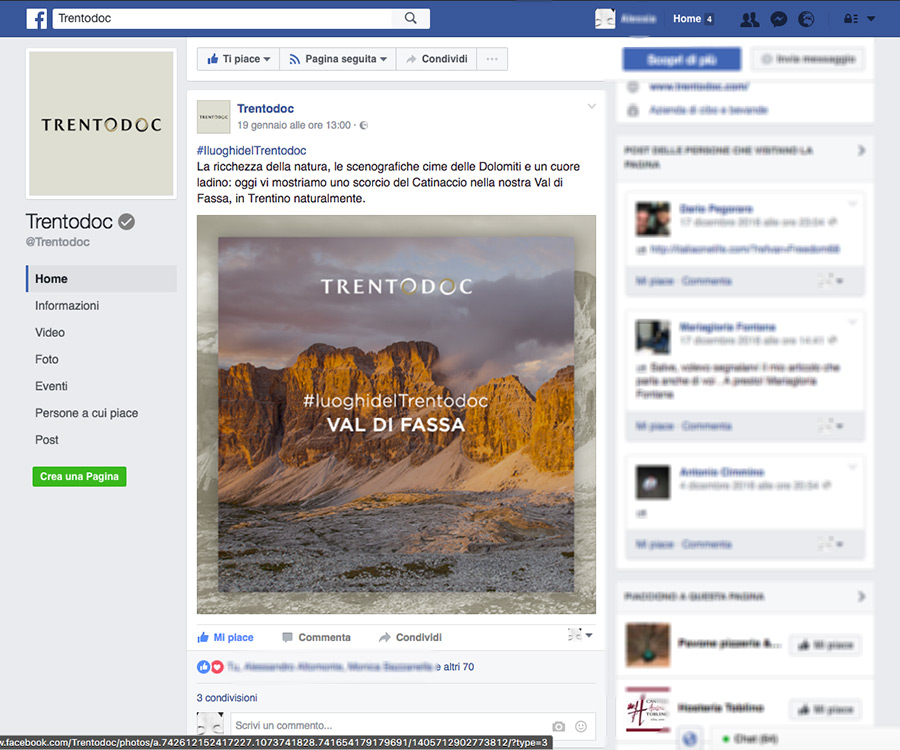The height and width of the screenshot is (750, 900).
Task: Expand the visitor posts section arrow
Action: coord(861,150)
